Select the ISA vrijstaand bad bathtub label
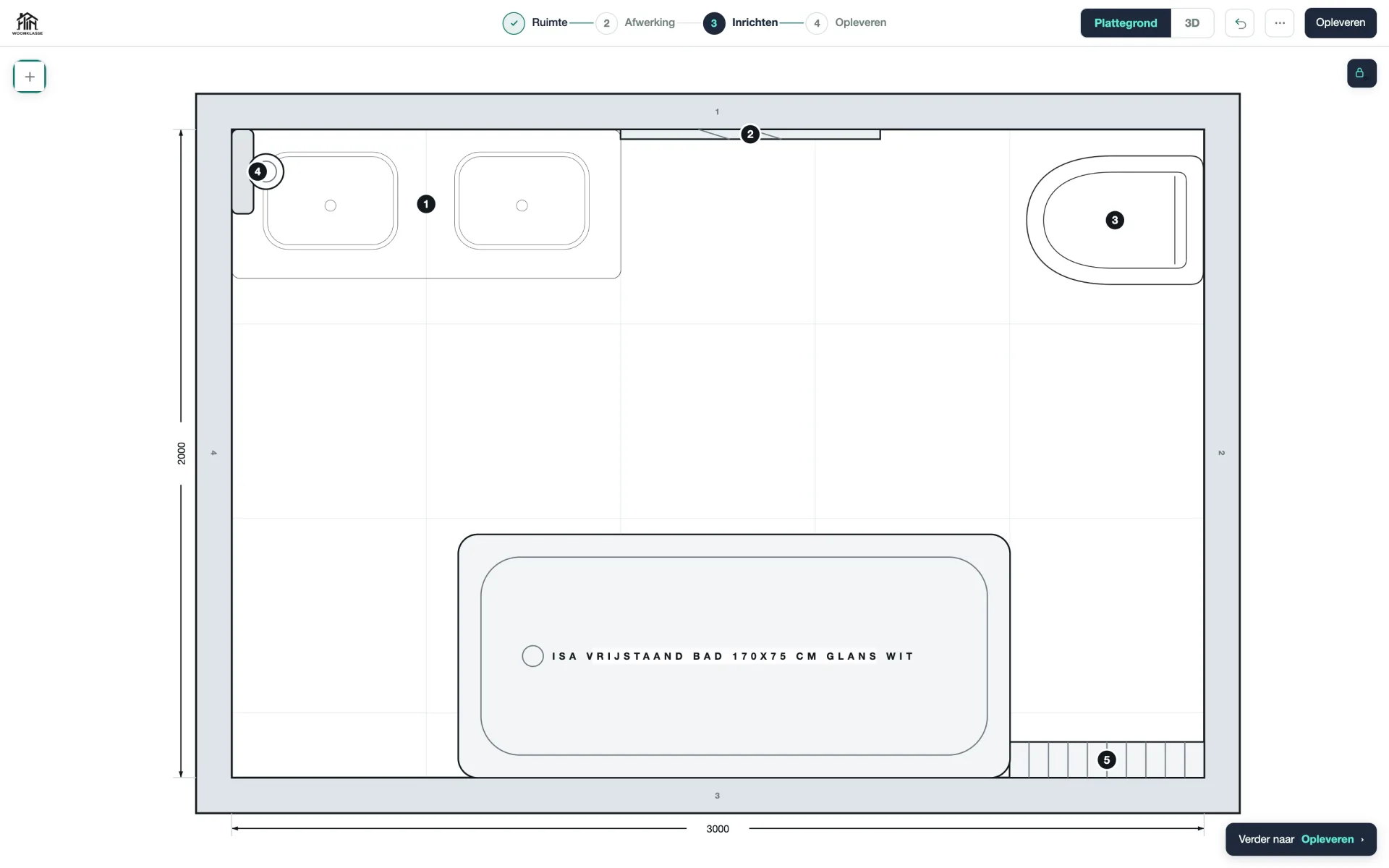Screen dimensions: 1389x868 point(733,656)
